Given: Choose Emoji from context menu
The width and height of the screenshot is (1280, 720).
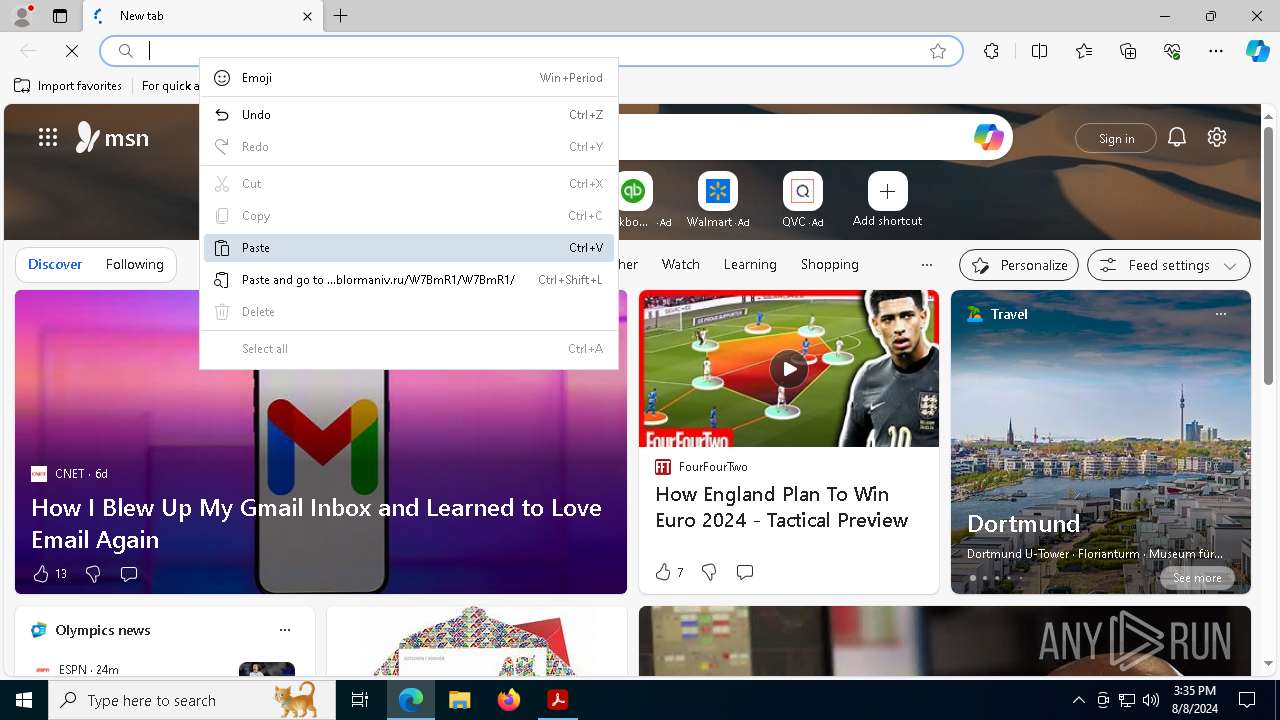Looking at the screenshot, I should 409,78.
